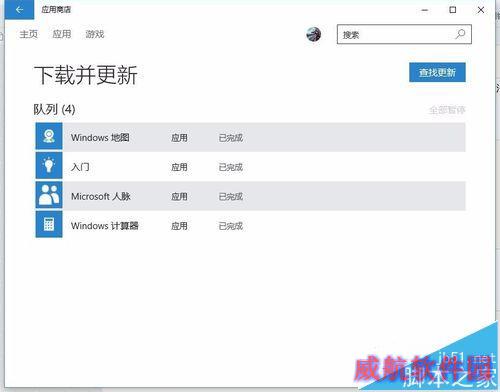The height and width of the screenshot is (392, 500).
Task: Select the Windows 地图 app name
Action: 100,137
